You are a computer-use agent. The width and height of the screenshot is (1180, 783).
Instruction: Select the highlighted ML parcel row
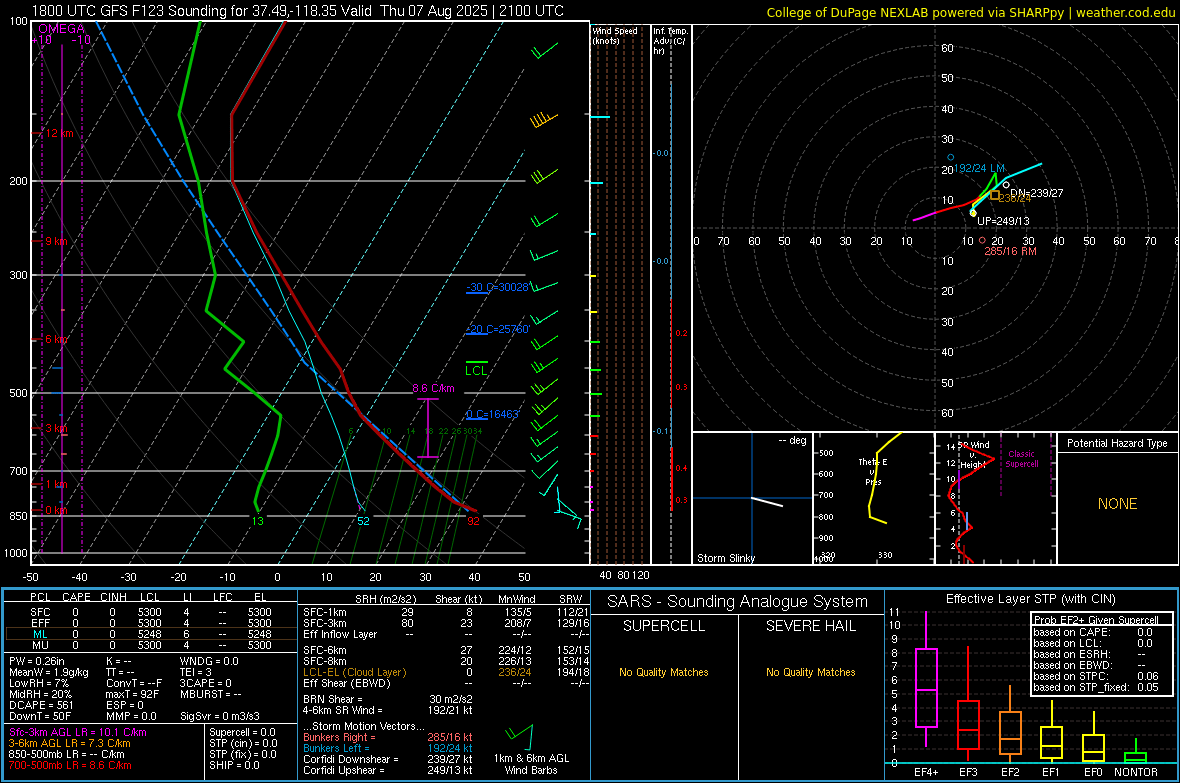pos(150,634)
